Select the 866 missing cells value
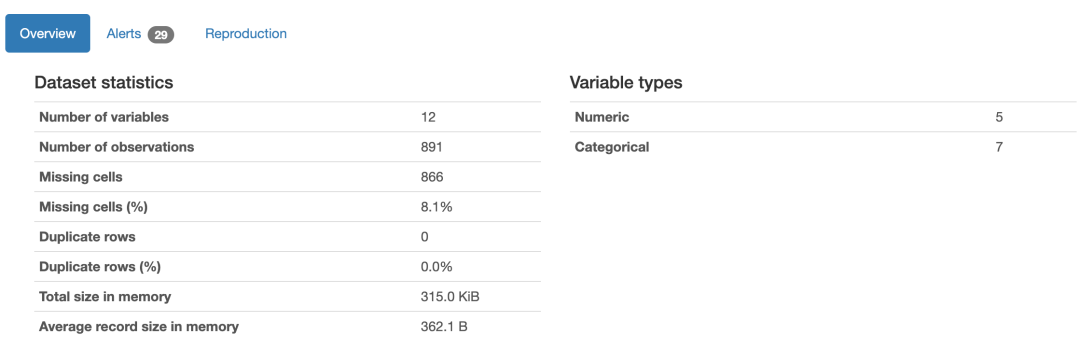This screenshot has width=1080, height=363. pos(432,177)
